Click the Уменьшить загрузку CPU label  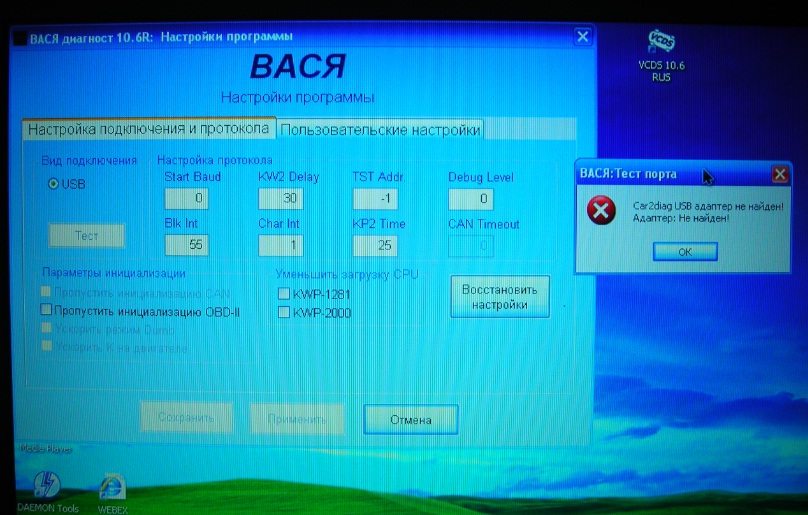(x=347, y=274)
